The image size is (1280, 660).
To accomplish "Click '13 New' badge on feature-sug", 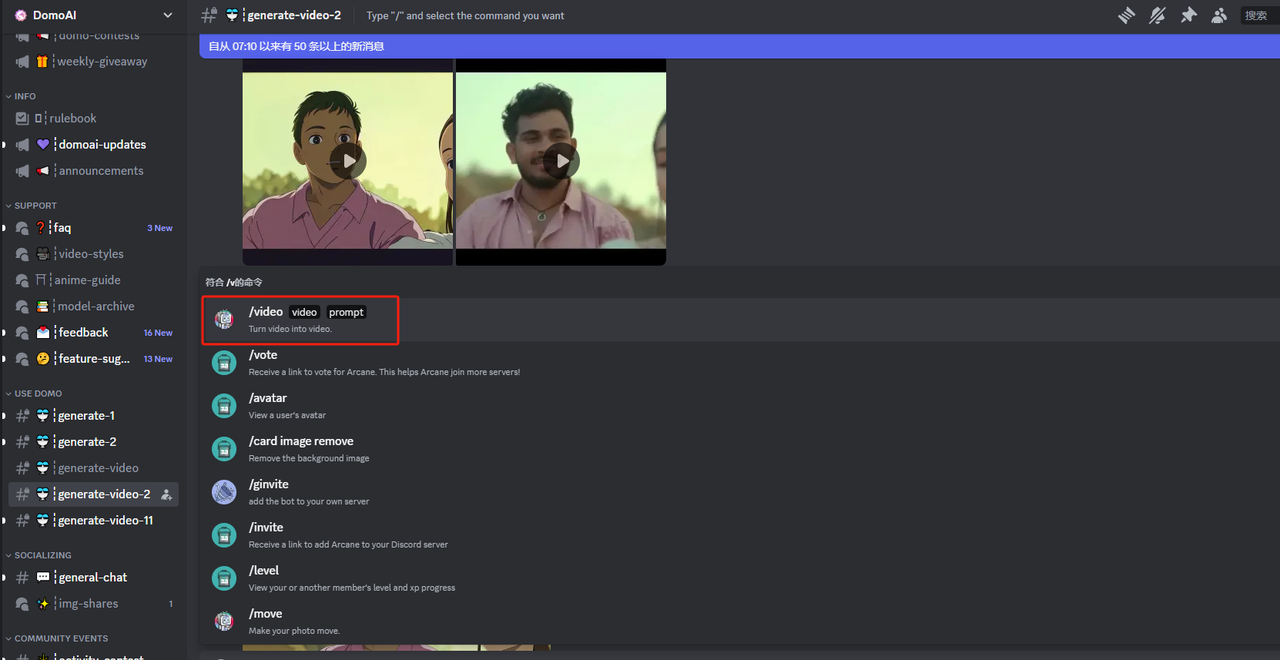I will point(158,359).
